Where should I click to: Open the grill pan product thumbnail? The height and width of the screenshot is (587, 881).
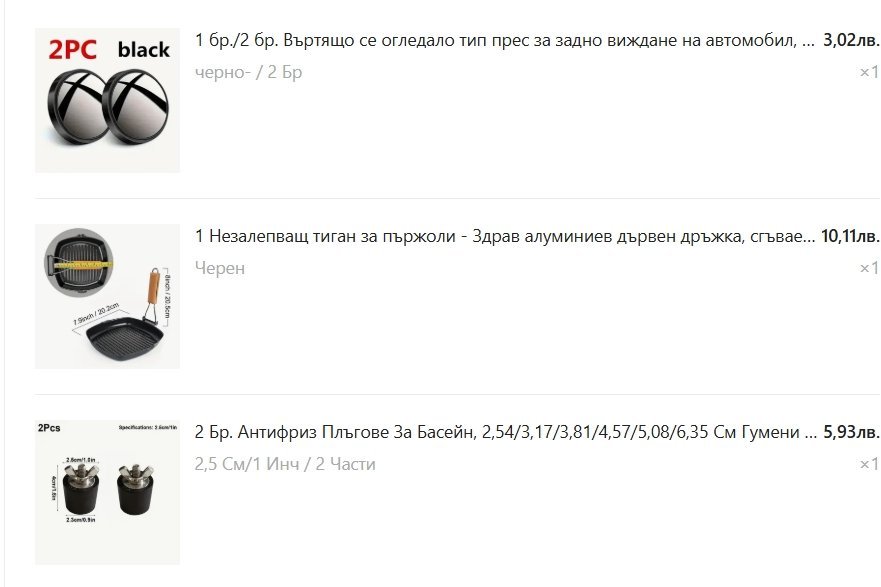pos(107,297)
